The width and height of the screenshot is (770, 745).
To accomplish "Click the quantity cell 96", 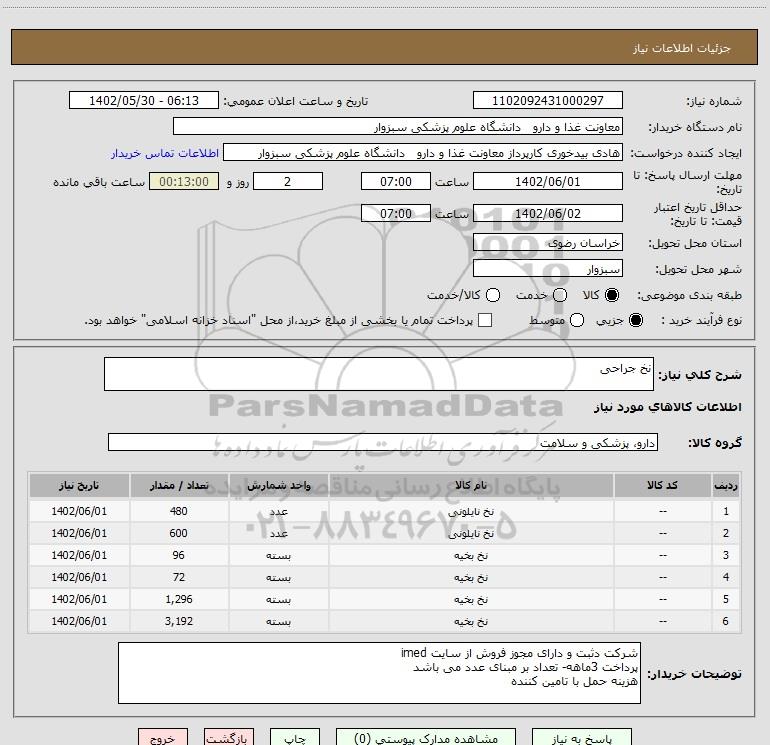I will [179, 555].
